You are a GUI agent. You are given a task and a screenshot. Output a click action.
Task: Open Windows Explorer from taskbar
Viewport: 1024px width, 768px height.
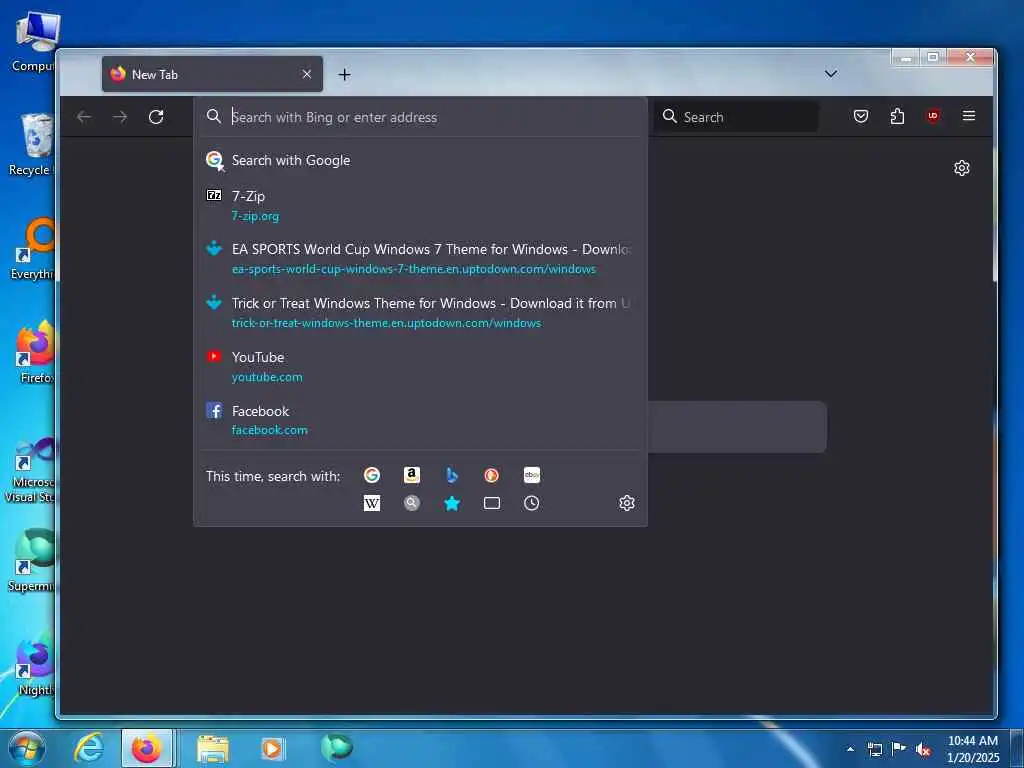click(x=212, y=748)
